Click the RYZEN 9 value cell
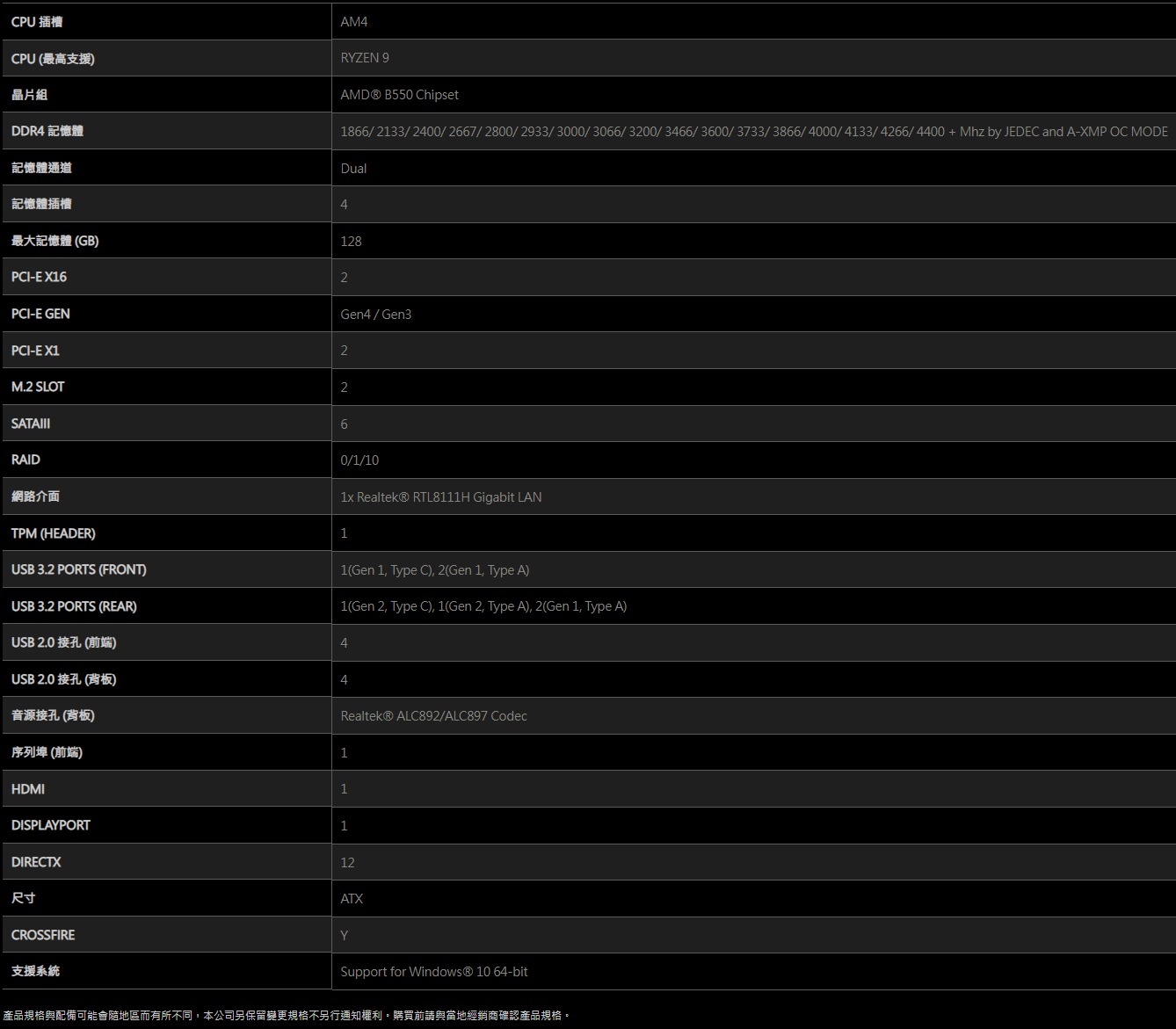Image resolution: width=1176 pixels, height=1029 pixels. point(365,58)
